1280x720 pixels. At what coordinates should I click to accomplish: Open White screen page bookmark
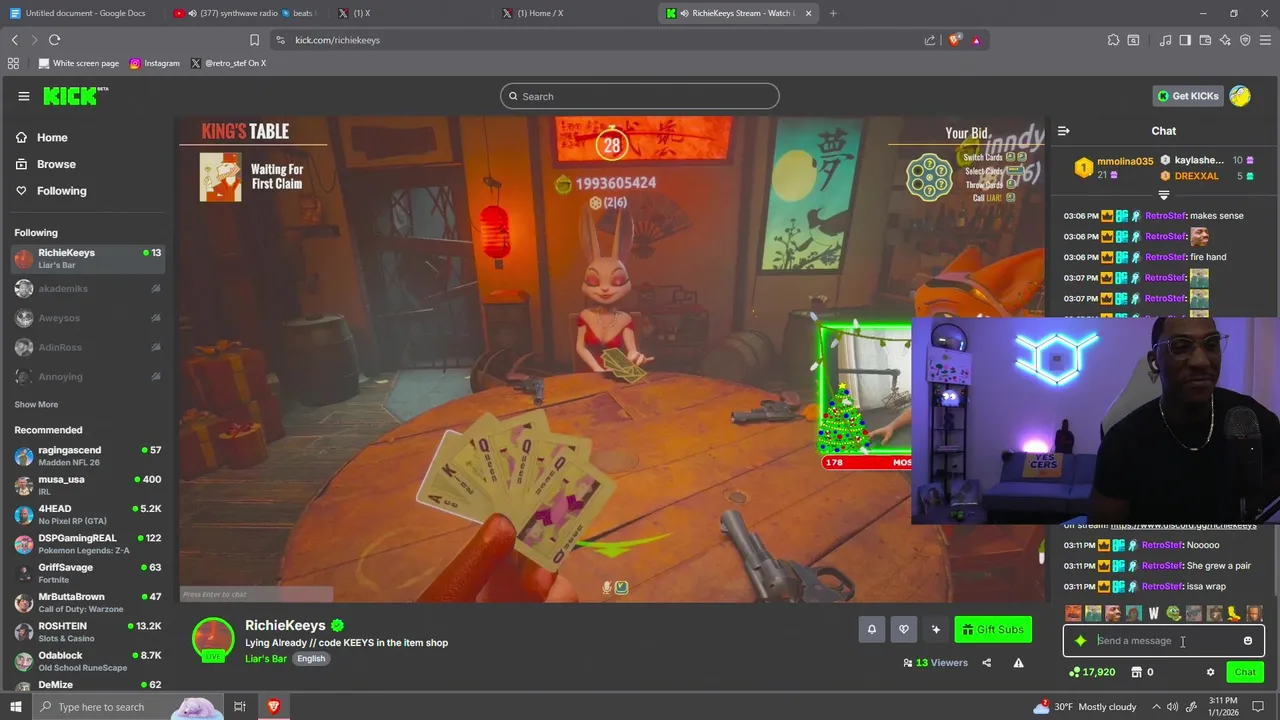tap(78, 63)
